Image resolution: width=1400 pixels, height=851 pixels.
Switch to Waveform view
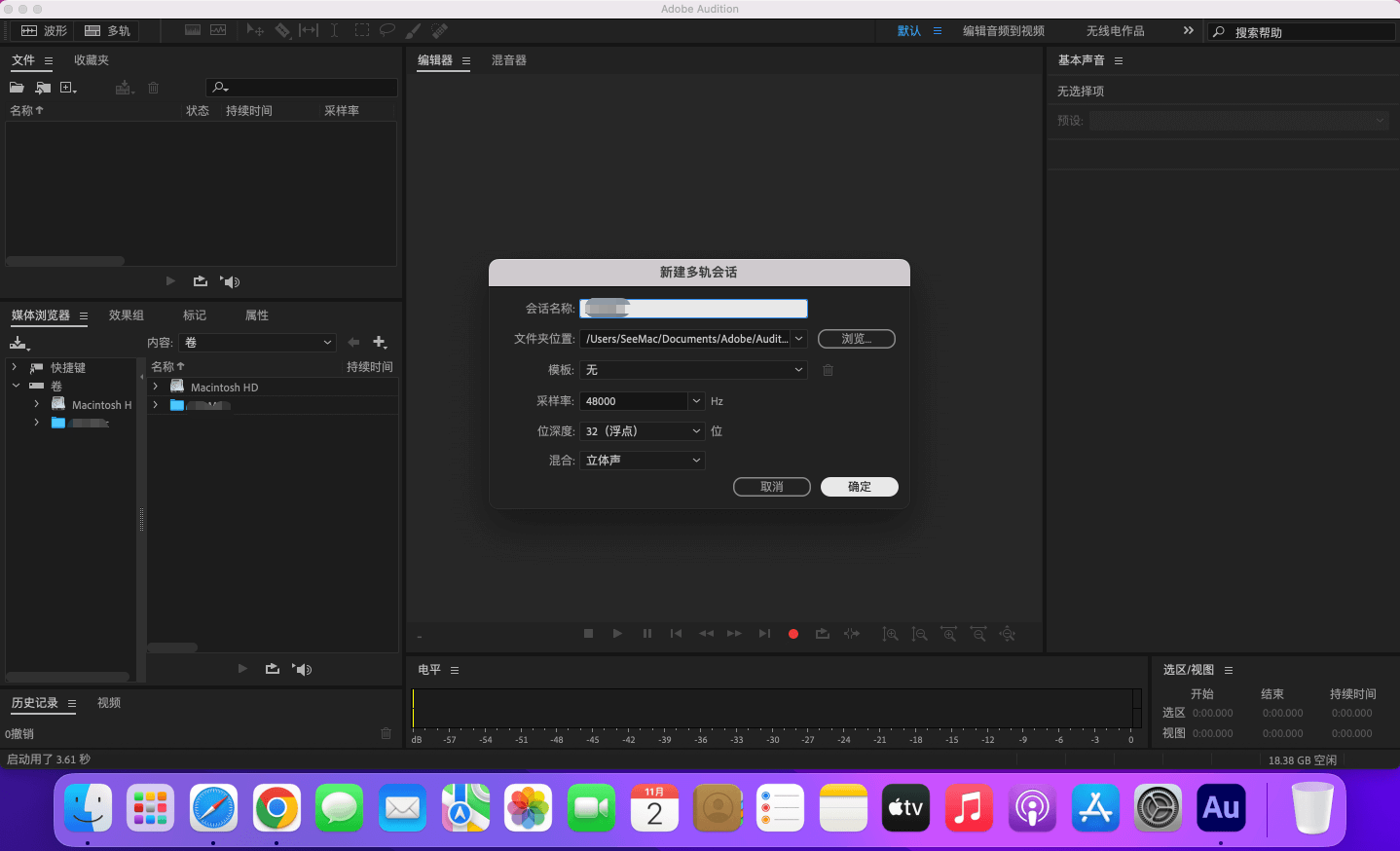pos(45,31)
